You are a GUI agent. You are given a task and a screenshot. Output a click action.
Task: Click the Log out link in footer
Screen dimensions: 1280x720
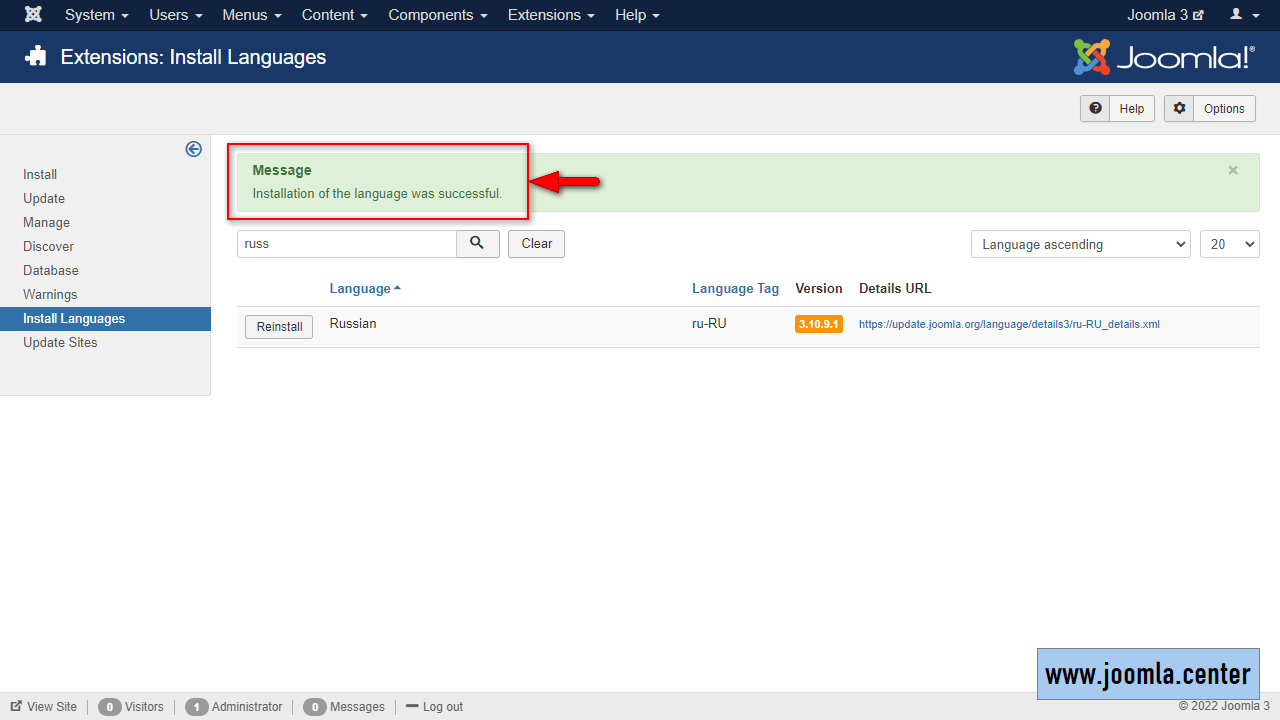434,707
